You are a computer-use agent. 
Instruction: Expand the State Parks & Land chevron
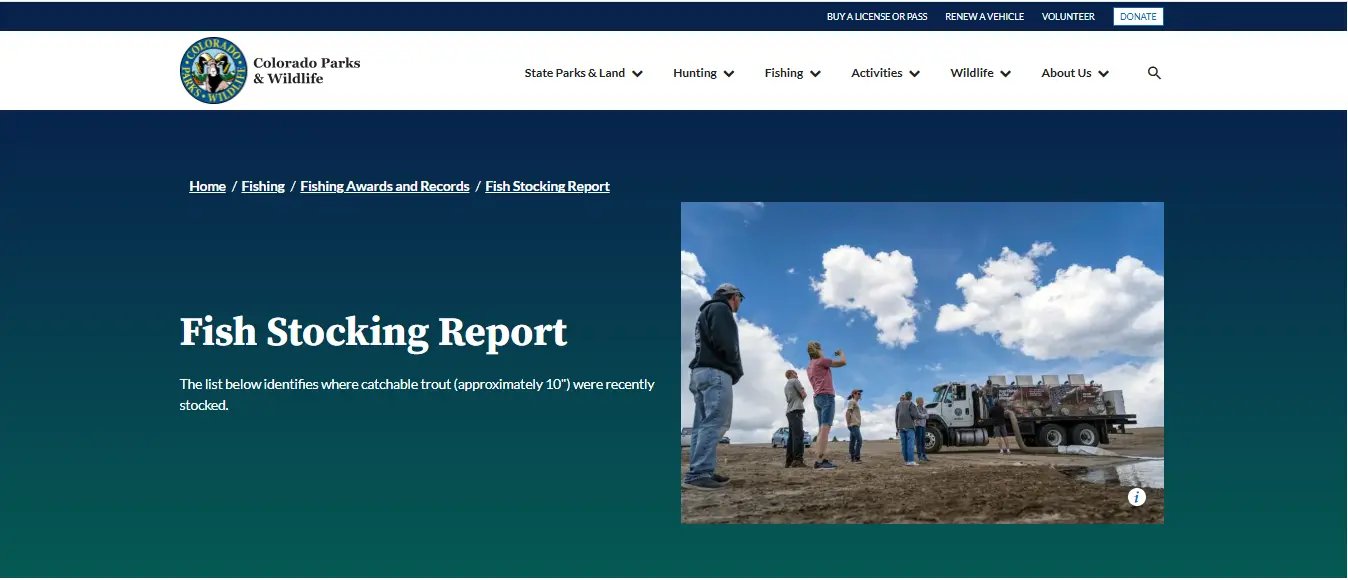point(637,74)
